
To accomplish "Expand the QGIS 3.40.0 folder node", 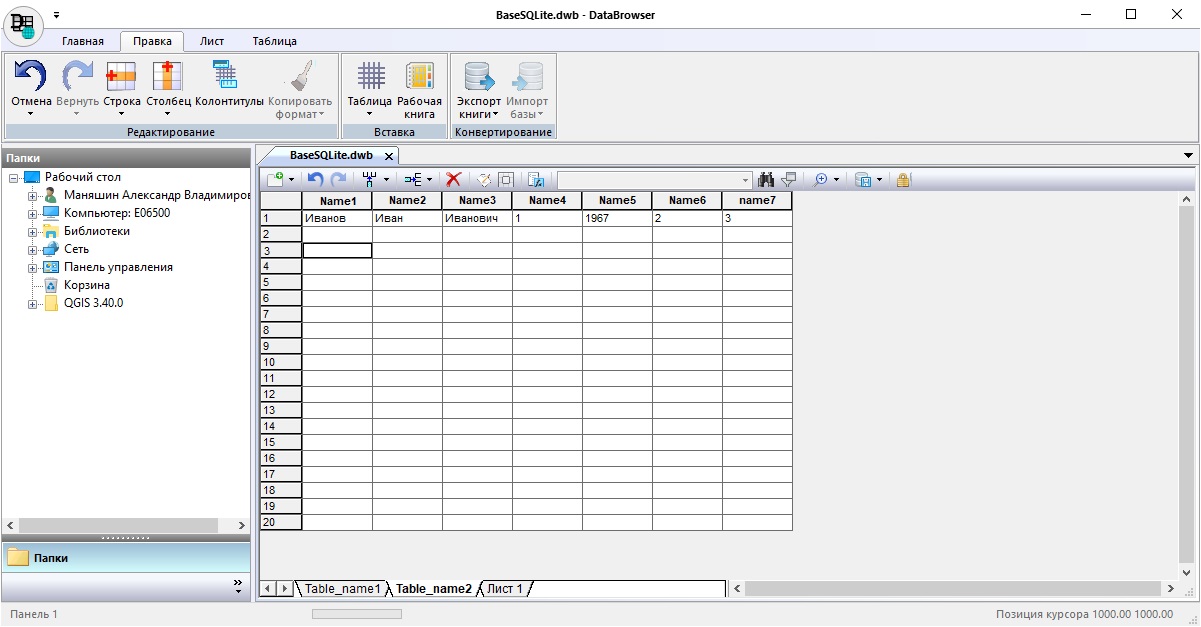I will pos(33,303).
